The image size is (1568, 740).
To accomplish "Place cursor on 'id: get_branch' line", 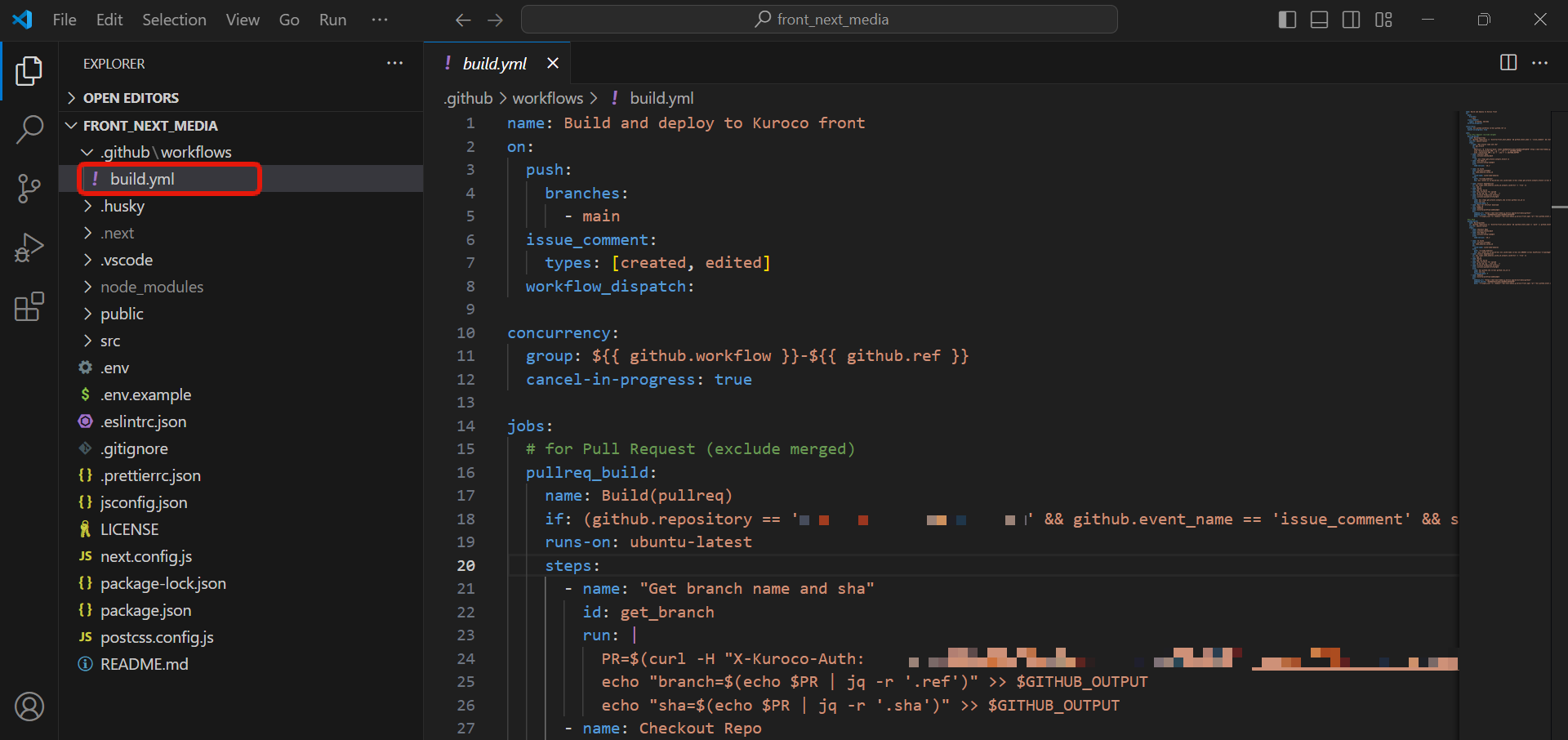I will [648, 612].
